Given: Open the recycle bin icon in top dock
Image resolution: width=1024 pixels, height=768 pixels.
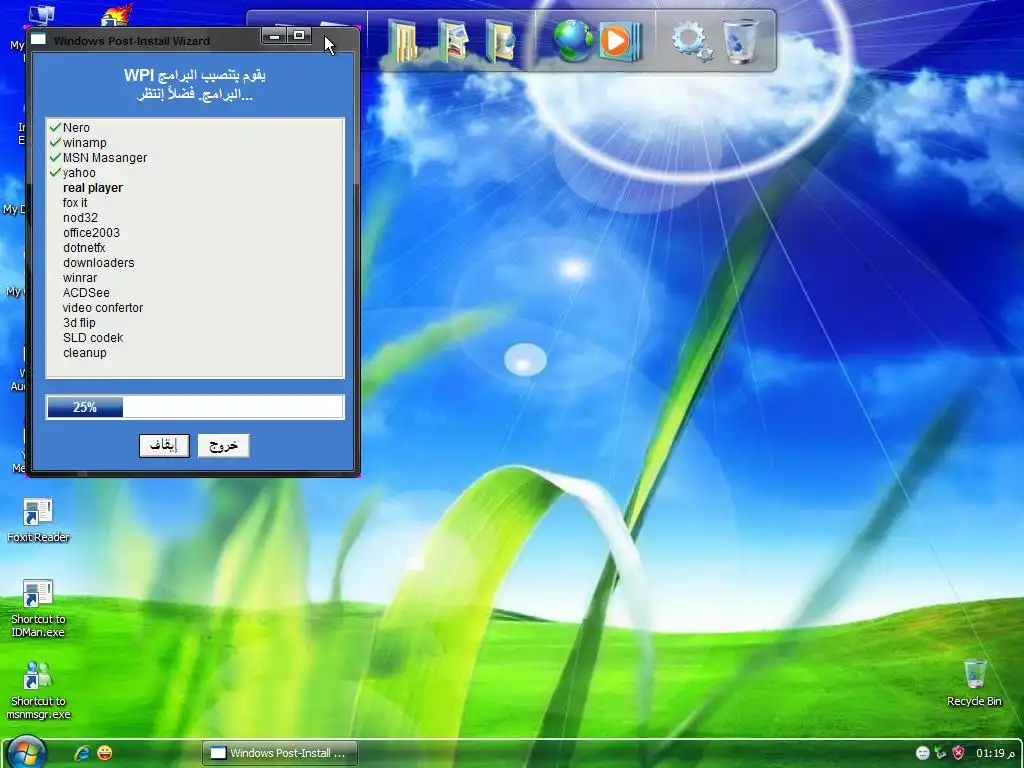Looking at the screenshot, I should pos(741,40).
